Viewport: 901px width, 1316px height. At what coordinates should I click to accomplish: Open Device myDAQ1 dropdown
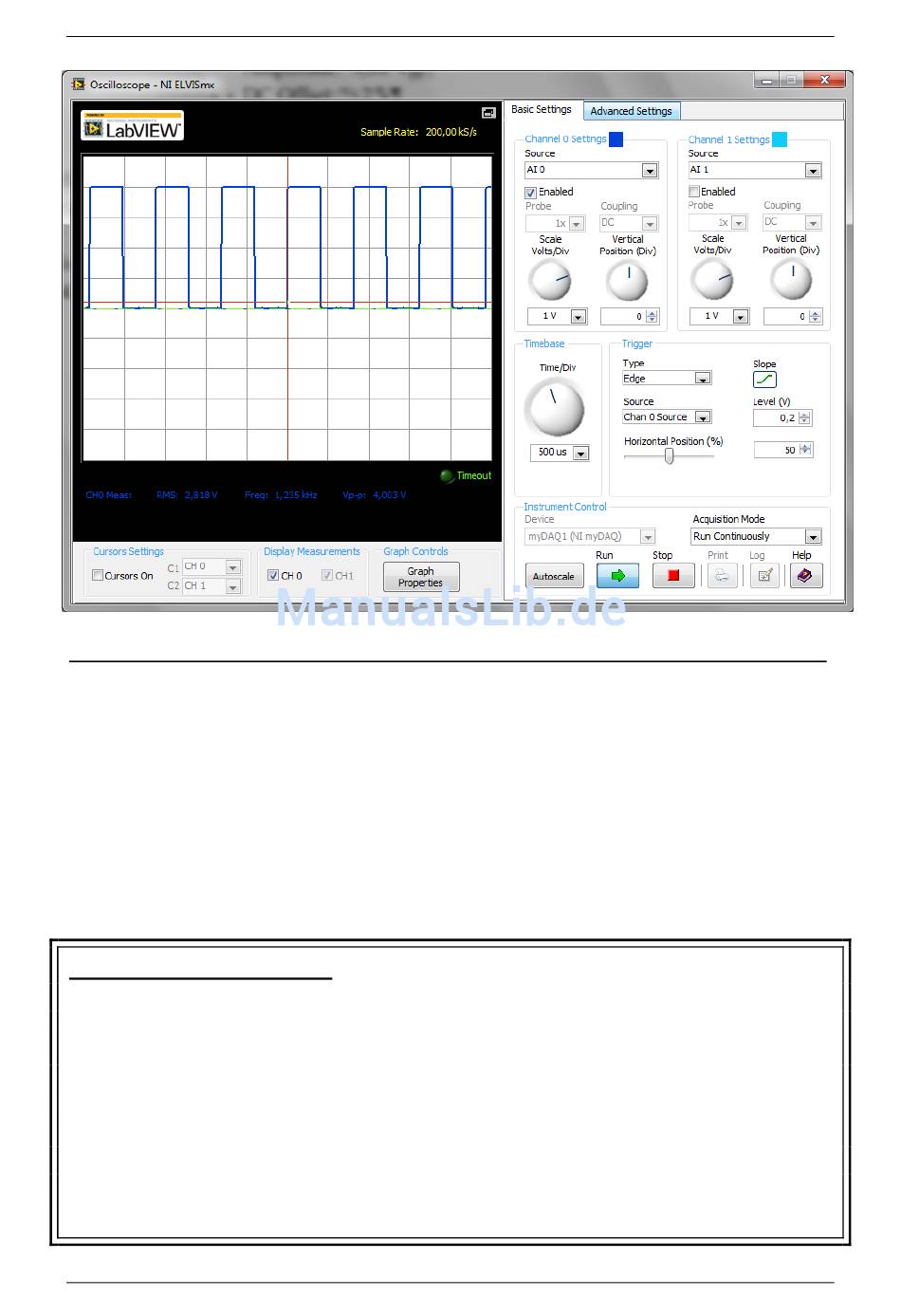pyautogui.click(x=648, y=537)
